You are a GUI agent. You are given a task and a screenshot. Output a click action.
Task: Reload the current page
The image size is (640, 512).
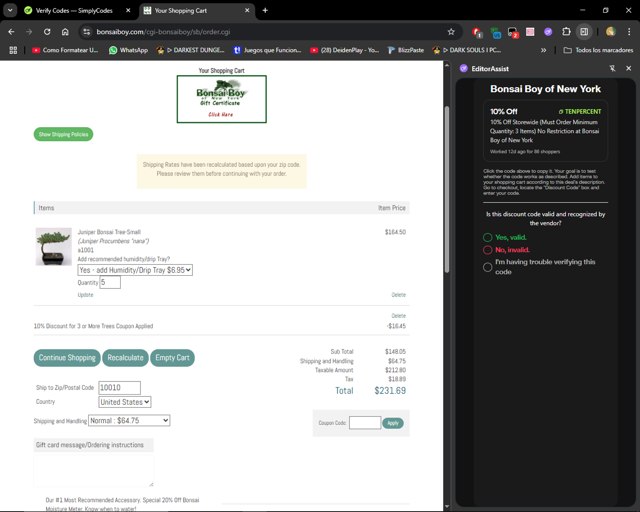coord(47,31)
